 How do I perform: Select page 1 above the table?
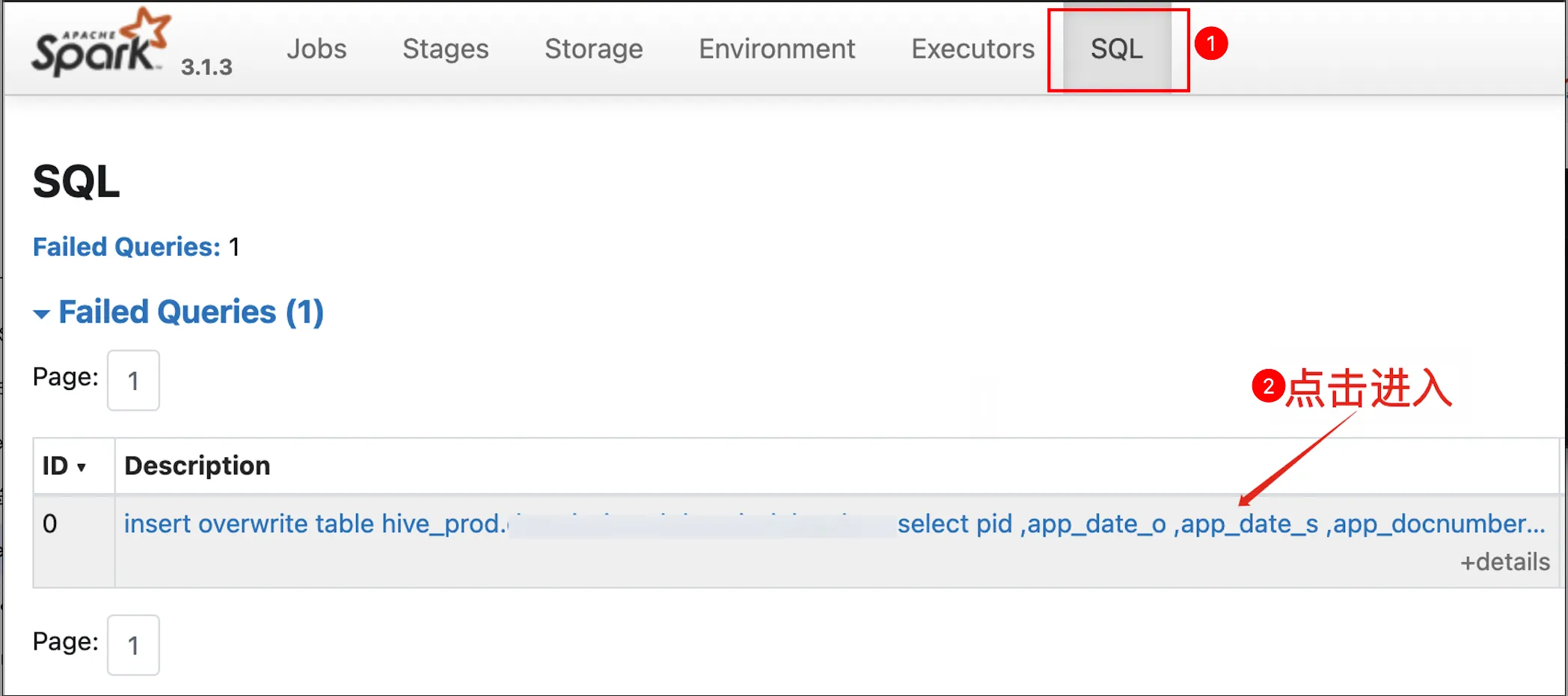click(133, 381)
